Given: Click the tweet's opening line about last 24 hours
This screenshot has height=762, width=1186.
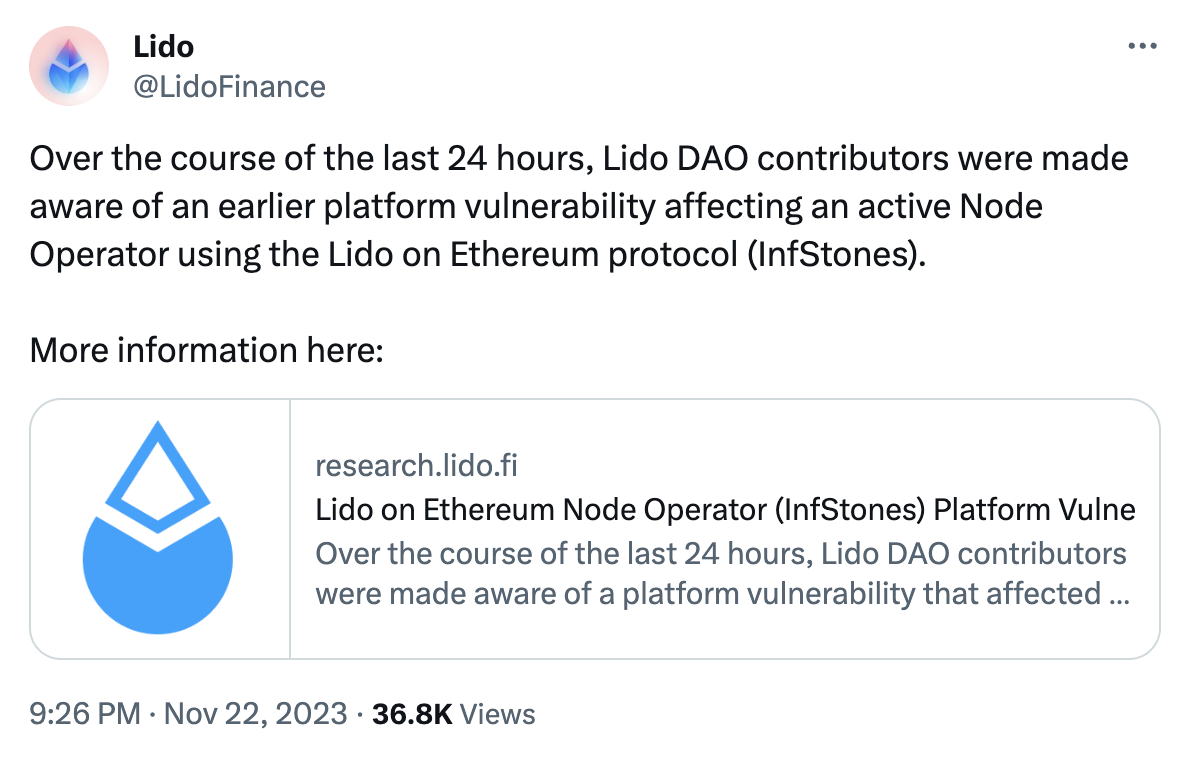Looking at the screenshot, I should pyautogui.click(x=300, y=159).
